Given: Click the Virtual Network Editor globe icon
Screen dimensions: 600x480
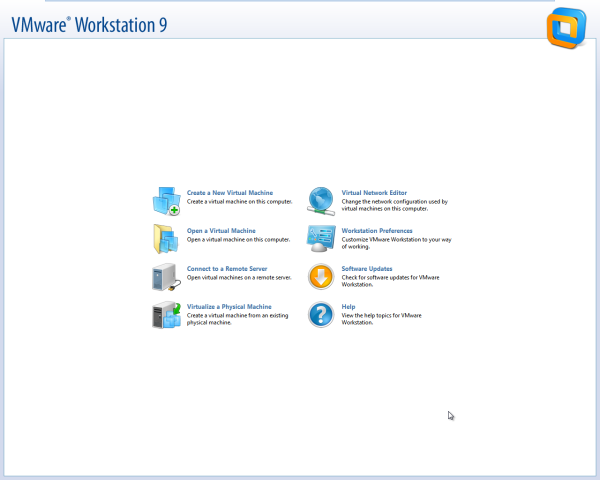Looking at the screenshot, I should (321, 201).
